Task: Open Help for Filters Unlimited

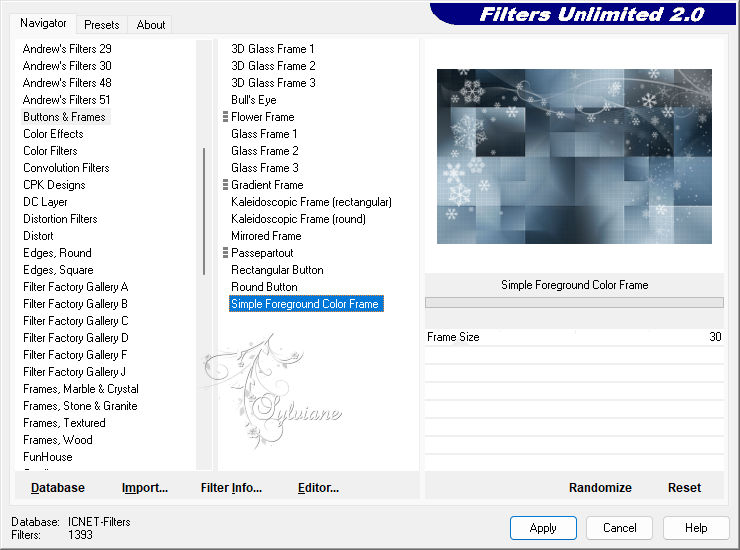Action: [x=696, y=527]
